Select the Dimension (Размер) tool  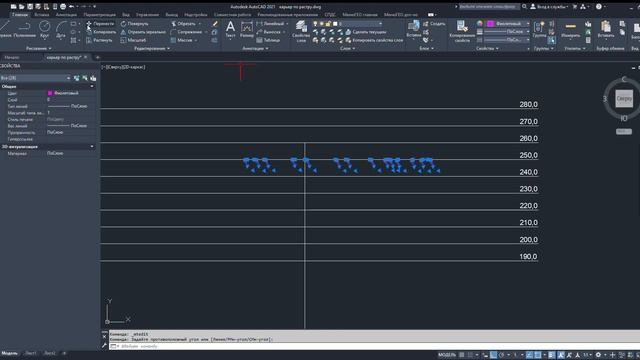click(x=247, y=29)
